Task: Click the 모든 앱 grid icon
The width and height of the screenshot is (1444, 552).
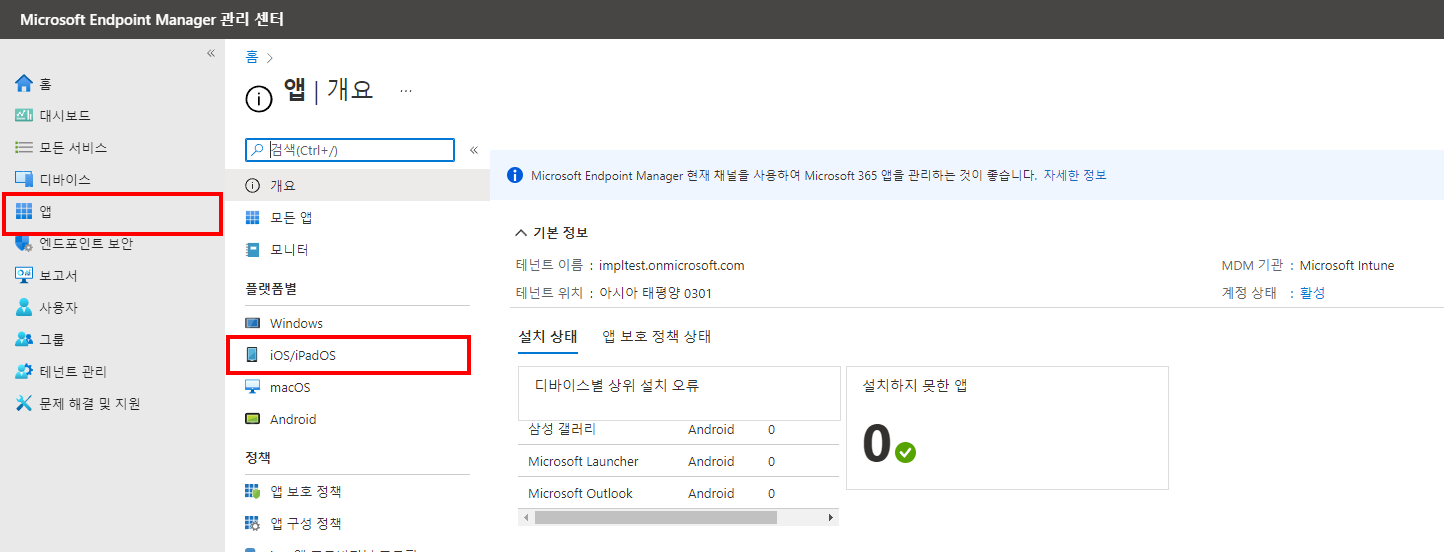Action: 253,218
